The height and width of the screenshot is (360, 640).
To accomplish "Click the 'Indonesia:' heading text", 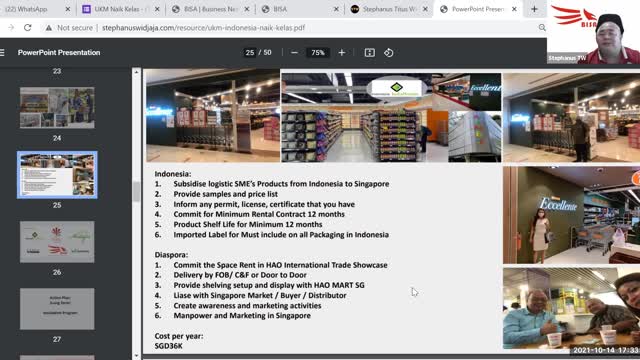I will [173, 174].
